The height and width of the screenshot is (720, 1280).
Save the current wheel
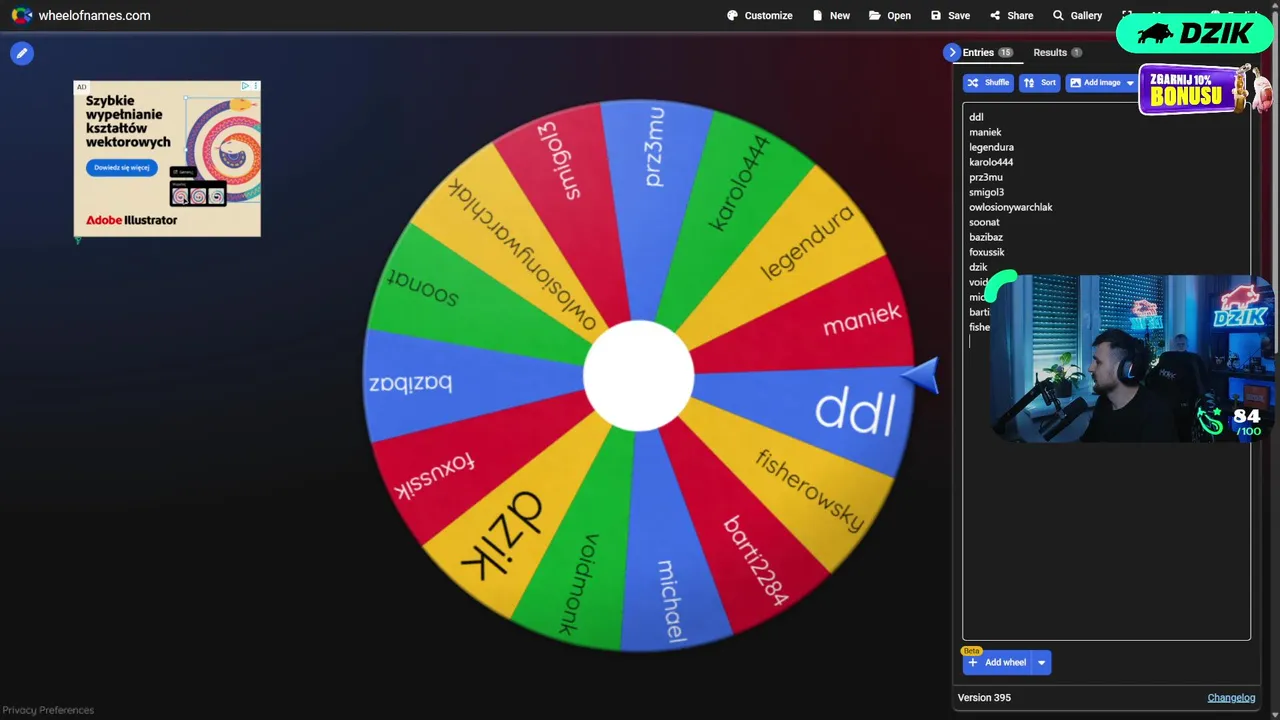click(x=950, y=15)
